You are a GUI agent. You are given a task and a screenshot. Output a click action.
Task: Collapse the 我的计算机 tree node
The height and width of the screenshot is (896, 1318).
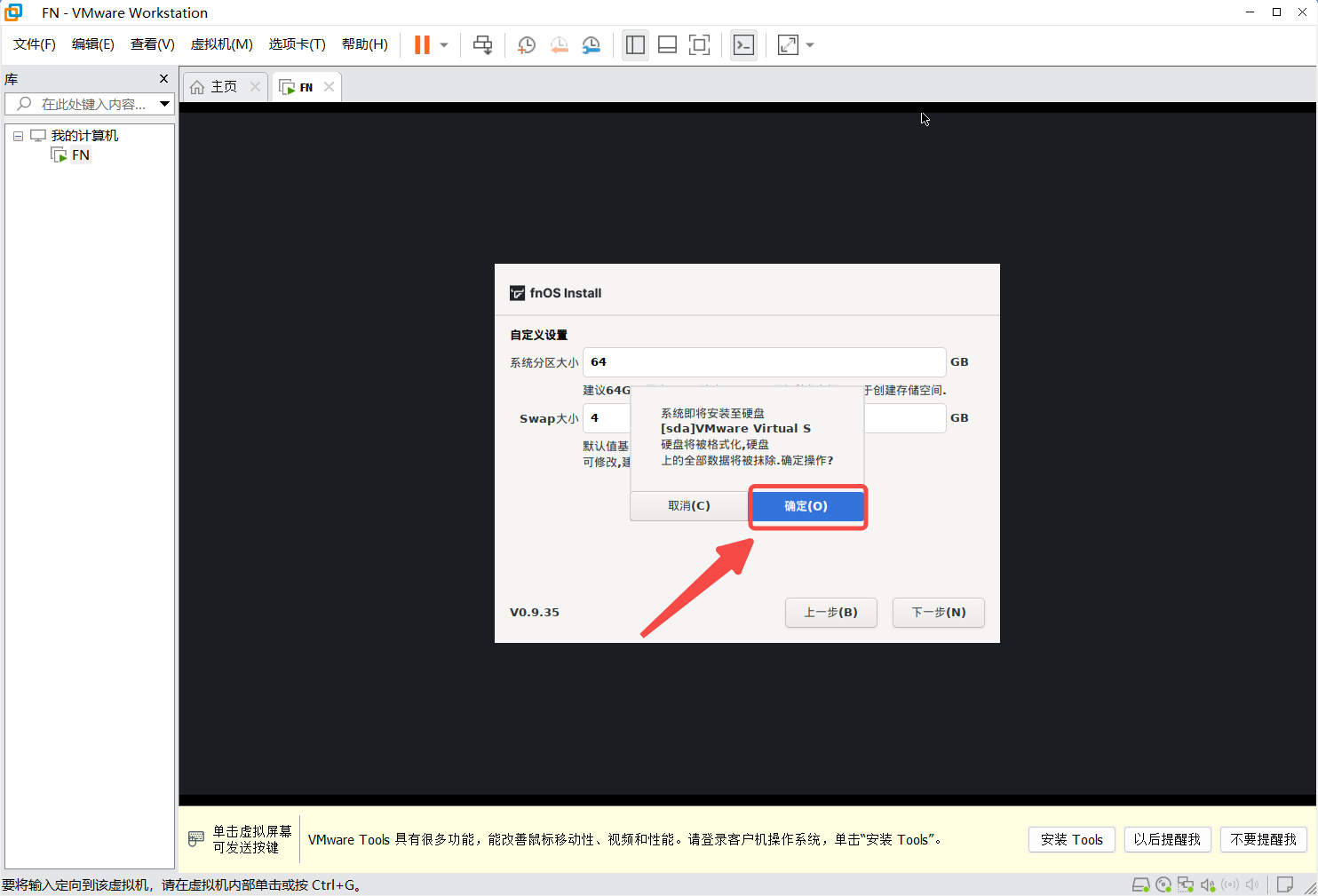coord(18,136)
